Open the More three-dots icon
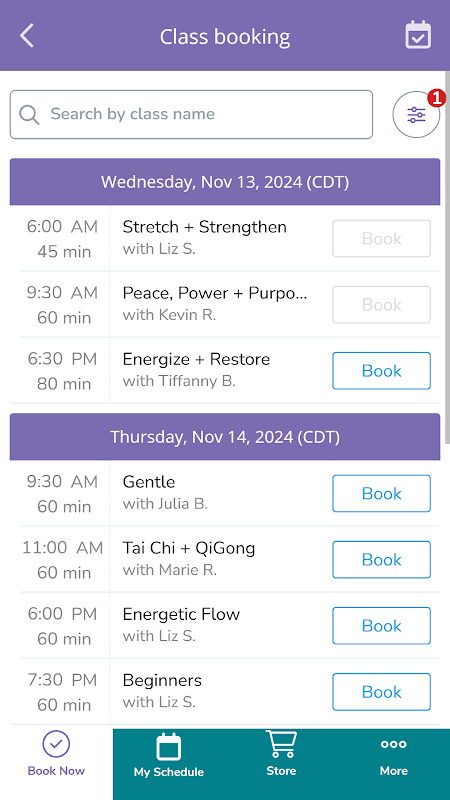Image resolution: width=450 pixels, height=800 pixels. coord(393,744)
